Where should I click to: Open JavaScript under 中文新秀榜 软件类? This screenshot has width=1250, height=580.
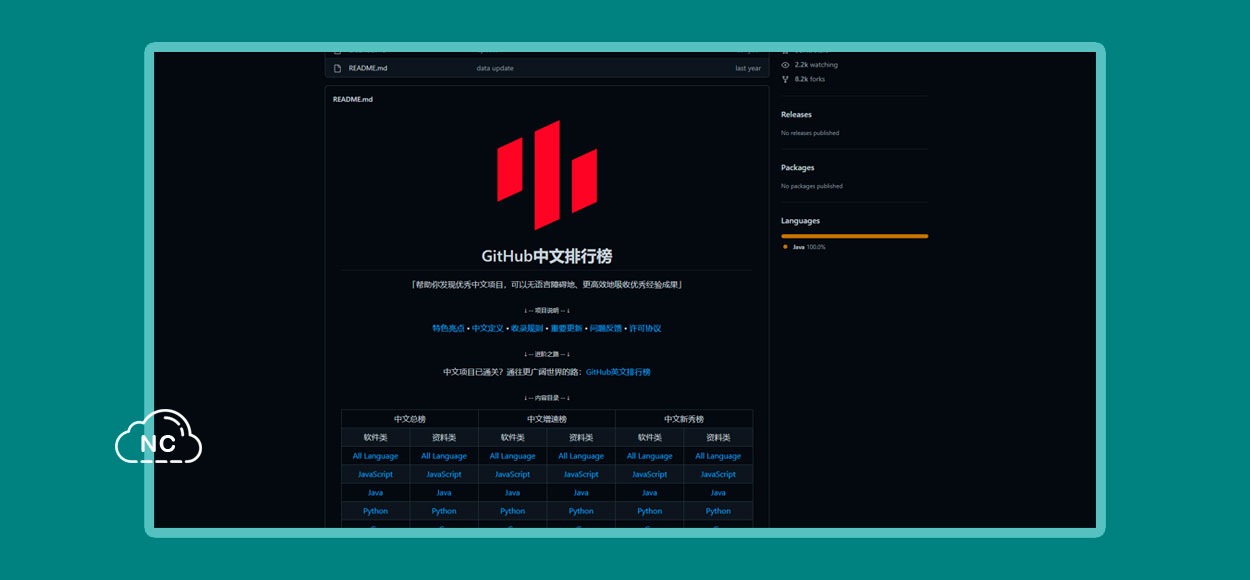click(650, 474)
